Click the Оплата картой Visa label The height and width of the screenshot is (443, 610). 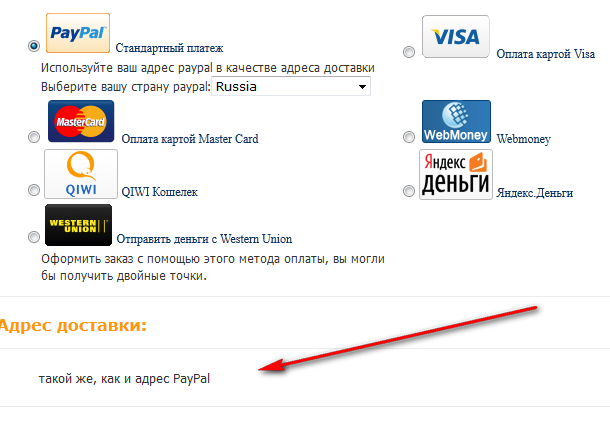[x=545, y=54]
